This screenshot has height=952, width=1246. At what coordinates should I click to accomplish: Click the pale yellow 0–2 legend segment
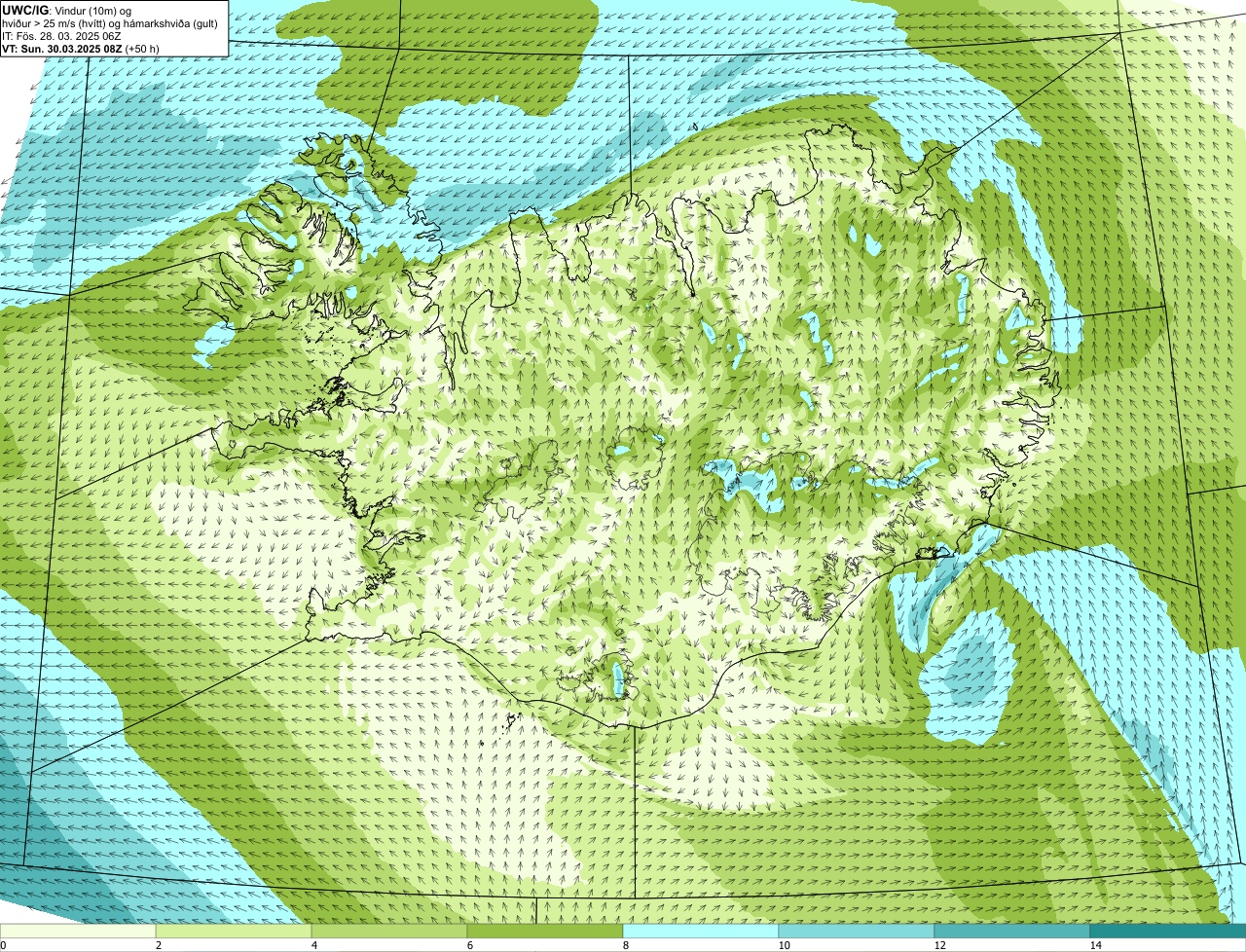(78, 932)
